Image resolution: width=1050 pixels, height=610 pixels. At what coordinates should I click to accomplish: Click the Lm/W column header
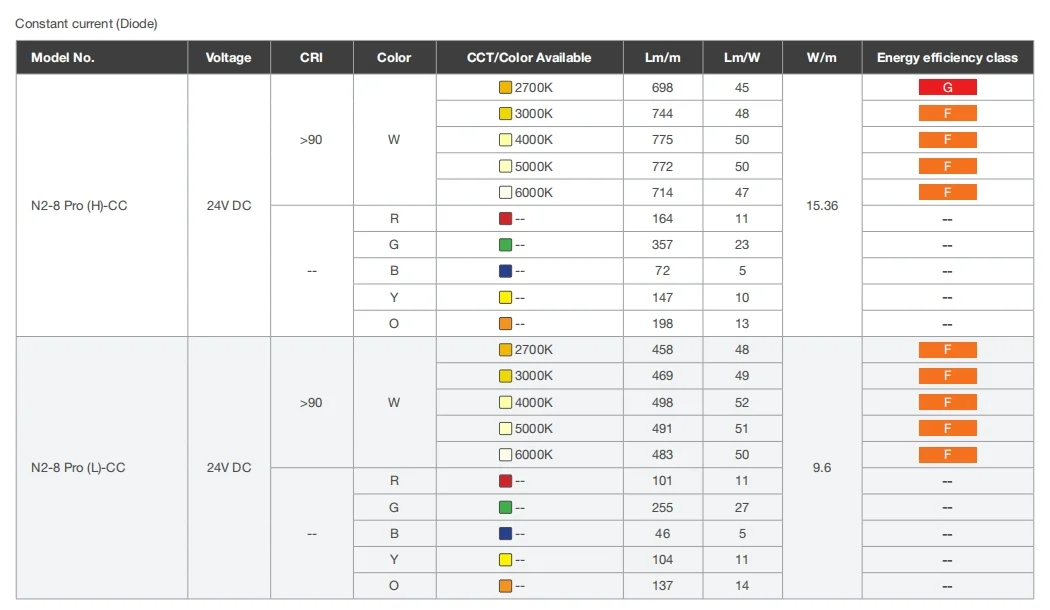(742, 58)
